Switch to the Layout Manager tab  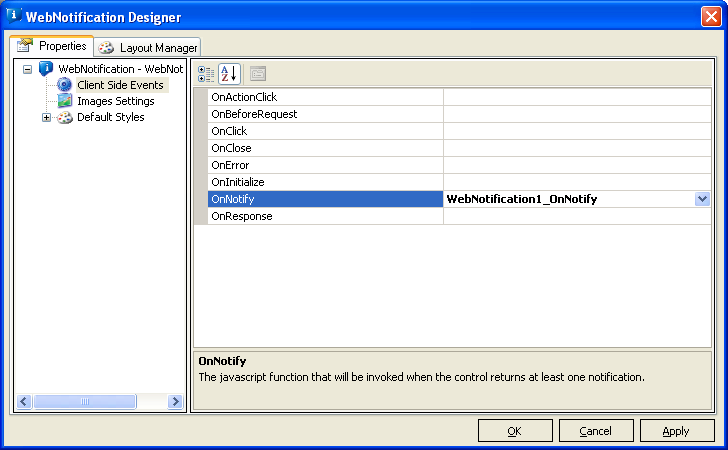pos(157,47)
